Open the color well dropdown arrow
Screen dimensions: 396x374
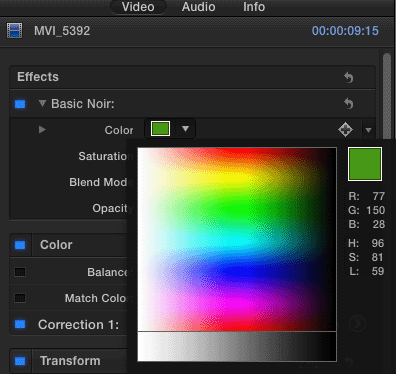click(x=185, y=129)
